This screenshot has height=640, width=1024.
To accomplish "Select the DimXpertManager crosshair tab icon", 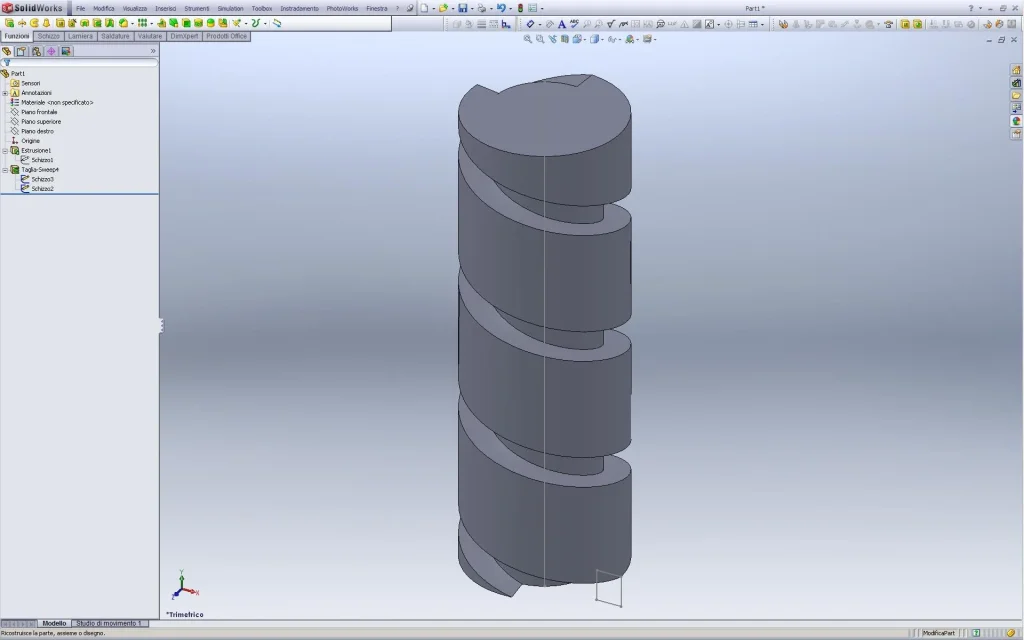I will click(51, 51).
